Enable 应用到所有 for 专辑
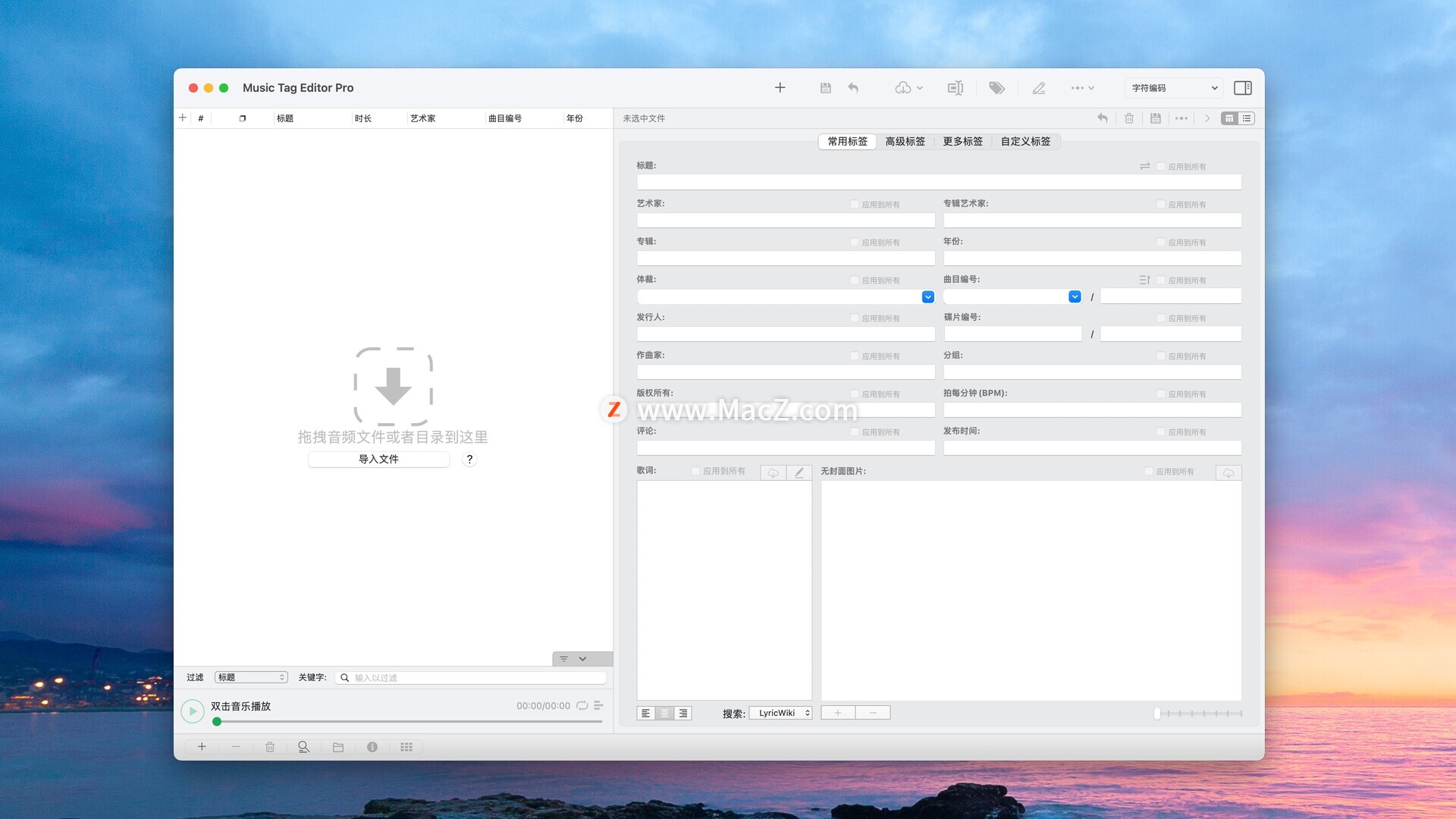Image resolution: width=1456 pixels, height=819 pixels. click(855, 242)
